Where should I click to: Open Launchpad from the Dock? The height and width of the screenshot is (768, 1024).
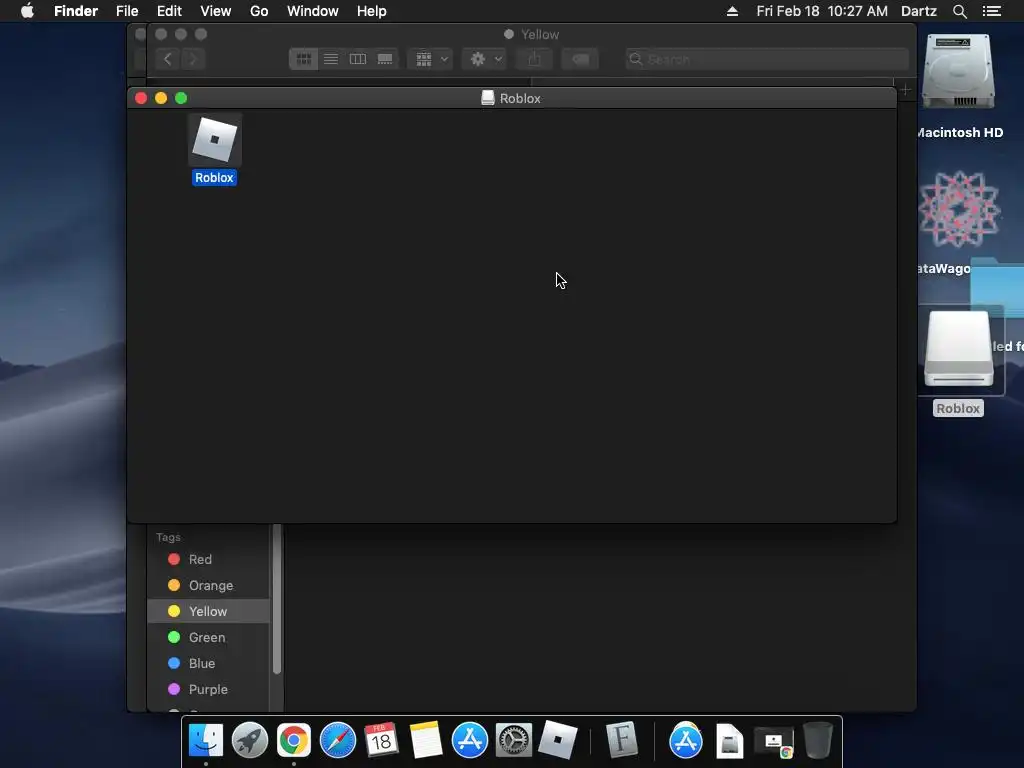click(249, 740)
